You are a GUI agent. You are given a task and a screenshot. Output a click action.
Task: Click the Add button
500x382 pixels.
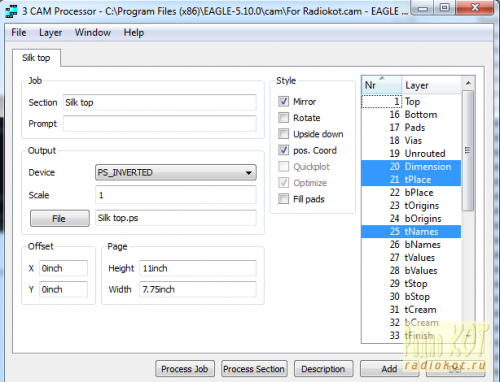389,369
